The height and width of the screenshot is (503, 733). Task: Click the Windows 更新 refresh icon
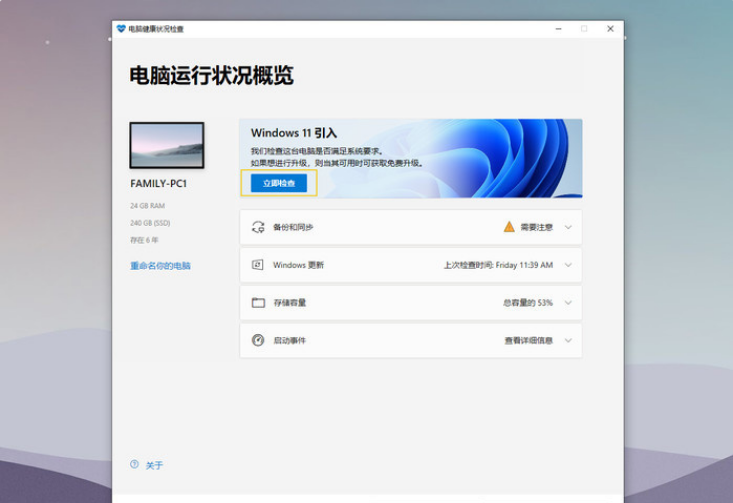[258, 265]
